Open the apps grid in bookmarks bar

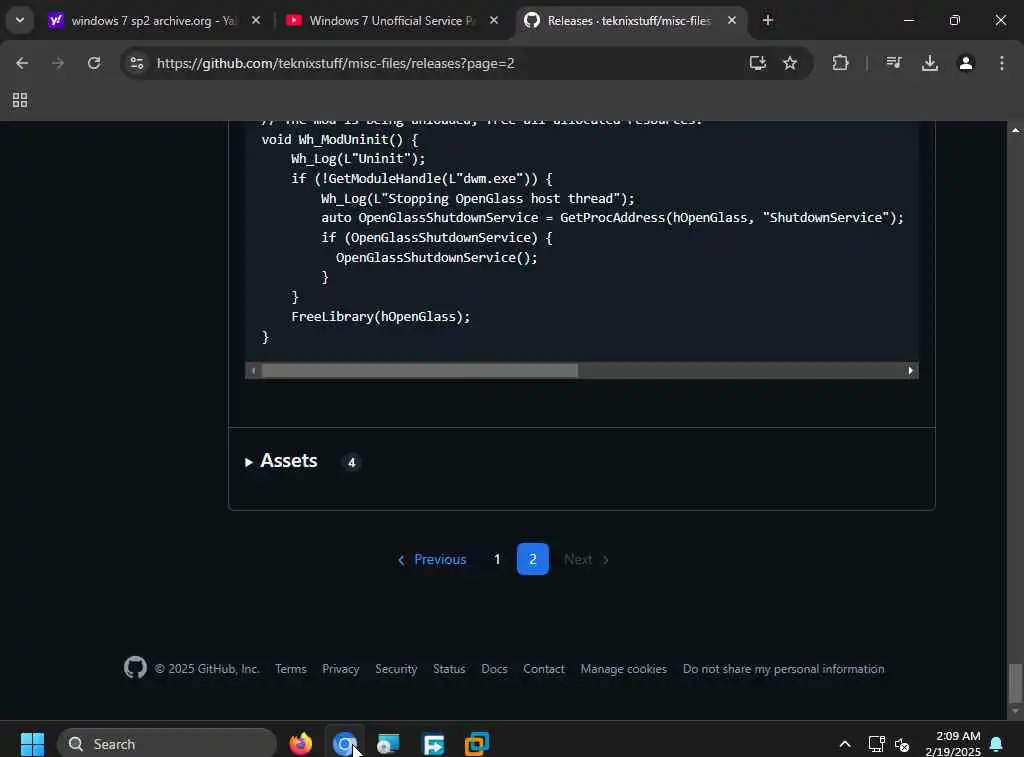[x=20, y=100]
